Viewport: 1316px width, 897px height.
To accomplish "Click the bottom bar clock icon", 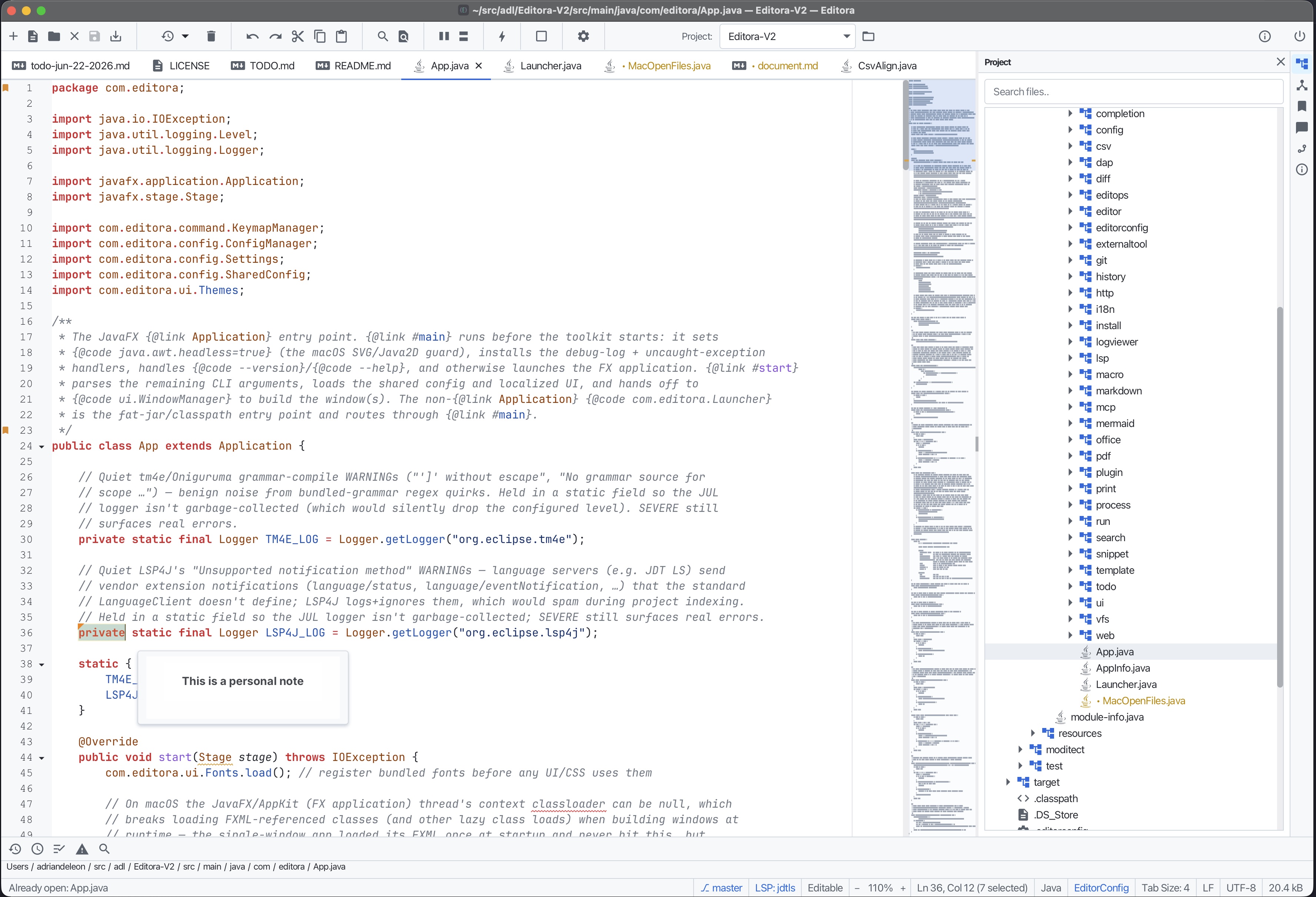I will (x=37, y=849).
